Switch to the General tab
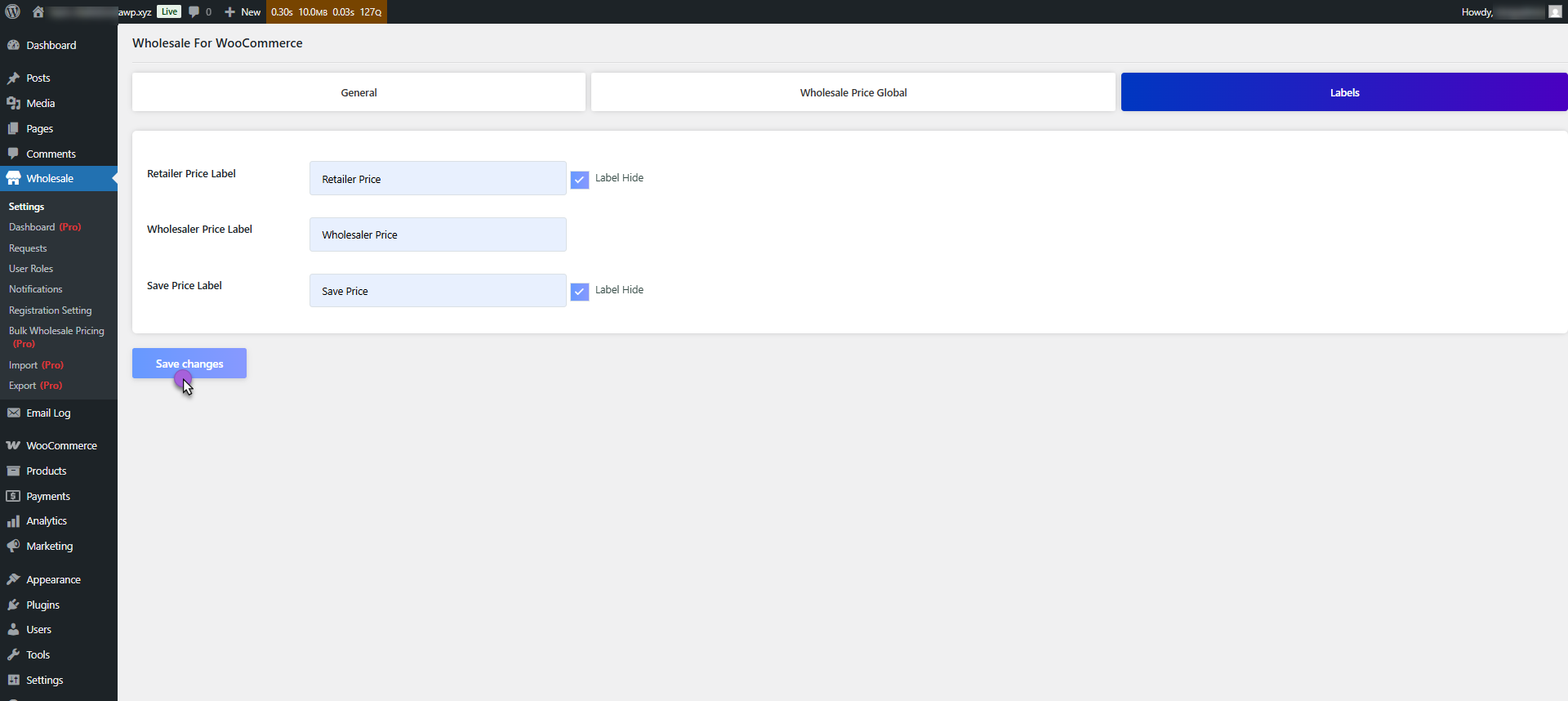The width and height of the screenshot is (1568, 701). [359, 92]
